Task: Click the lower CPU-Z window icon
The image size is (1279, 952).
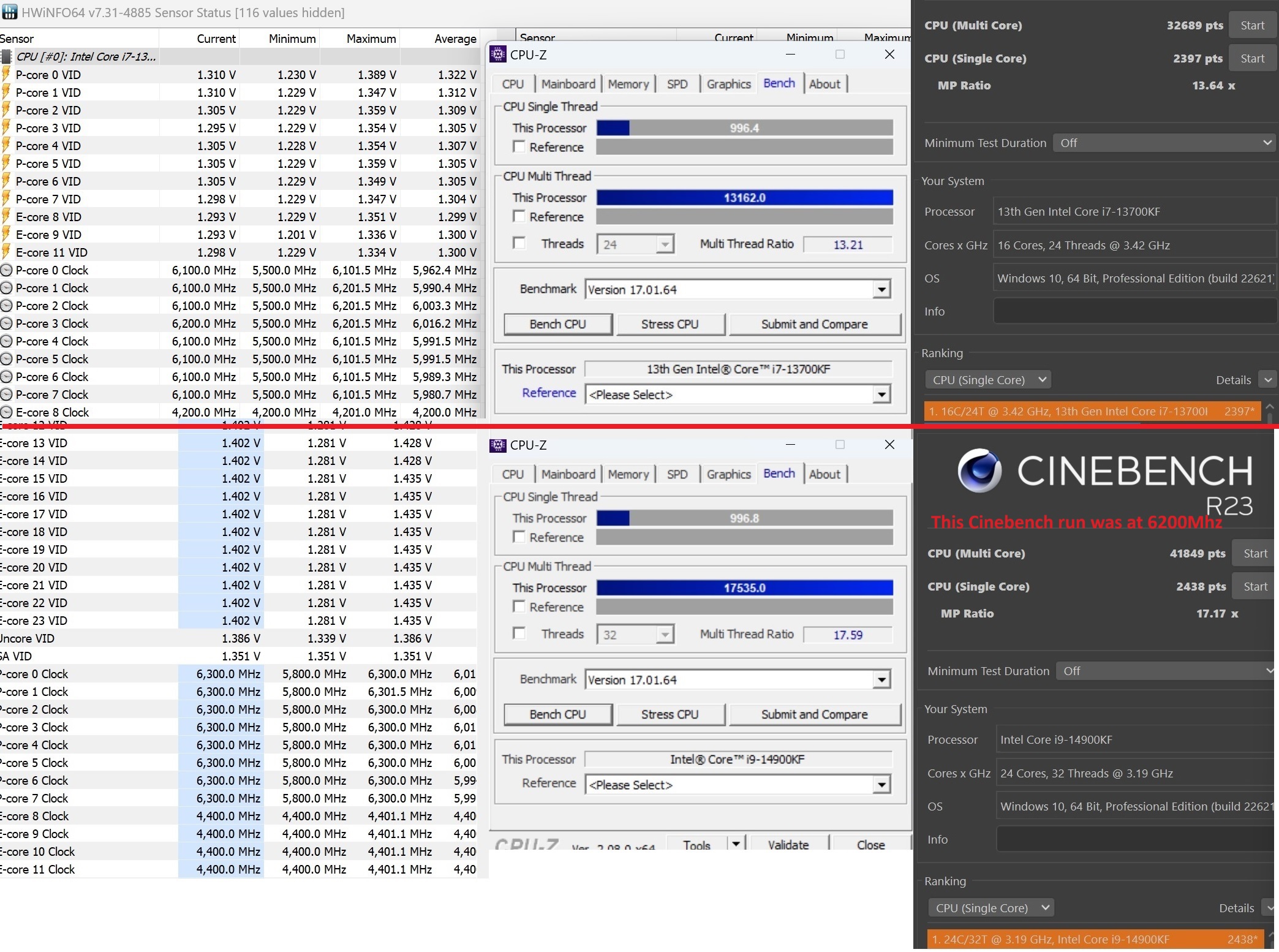Action: tap(498, 445)
